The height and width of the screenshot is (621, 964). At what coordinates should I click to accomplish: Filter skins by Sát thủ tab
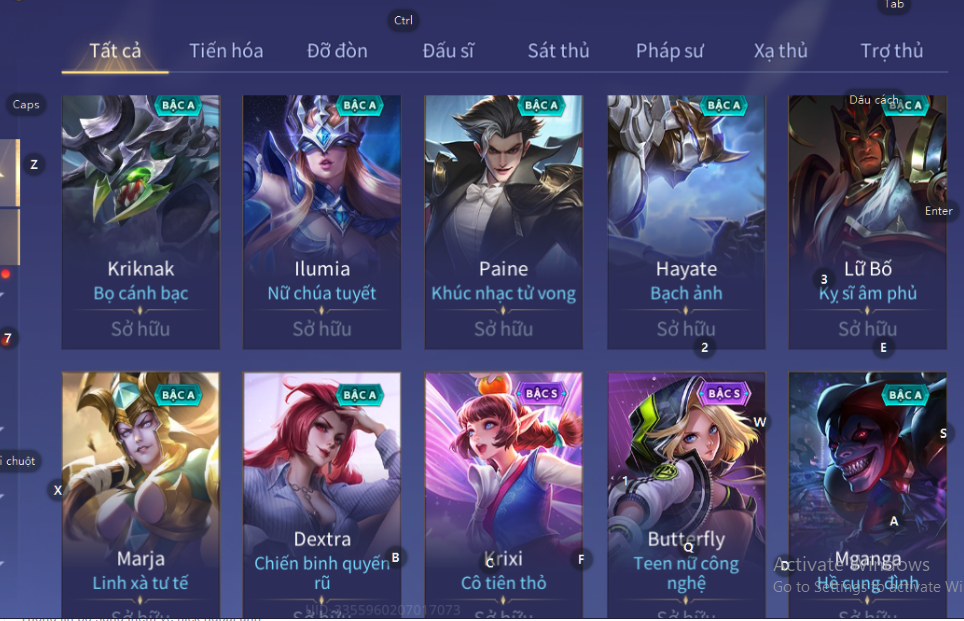click(x=558, y=50)
